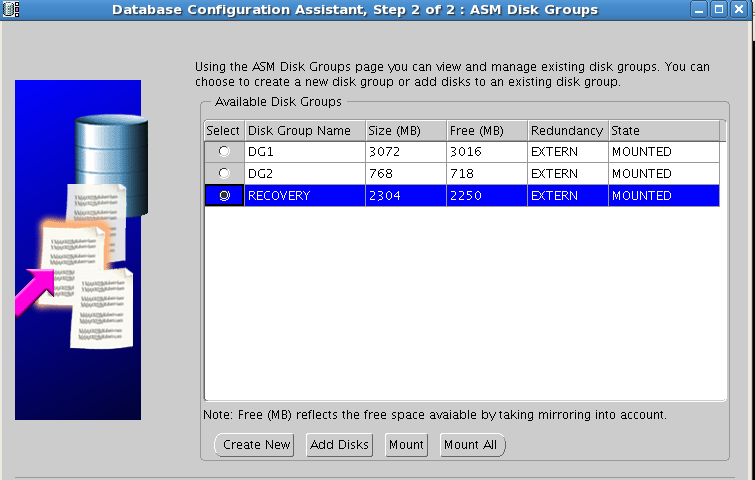Click the State column header
The height and width of the screenshot is (480, 755).
(x=664, y=130)
